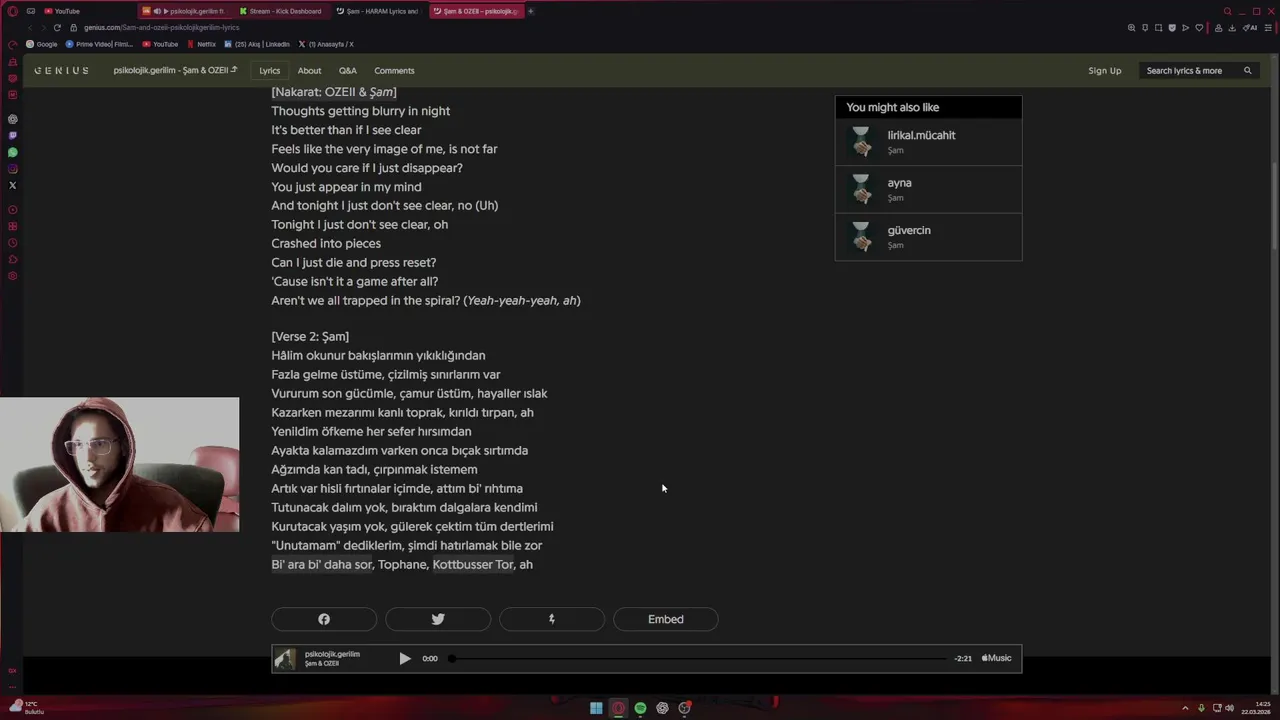Switch to the Stream - Kick Dashboard tab
The width and height of the screenshot is (1280, 720).
coord(282,11)
